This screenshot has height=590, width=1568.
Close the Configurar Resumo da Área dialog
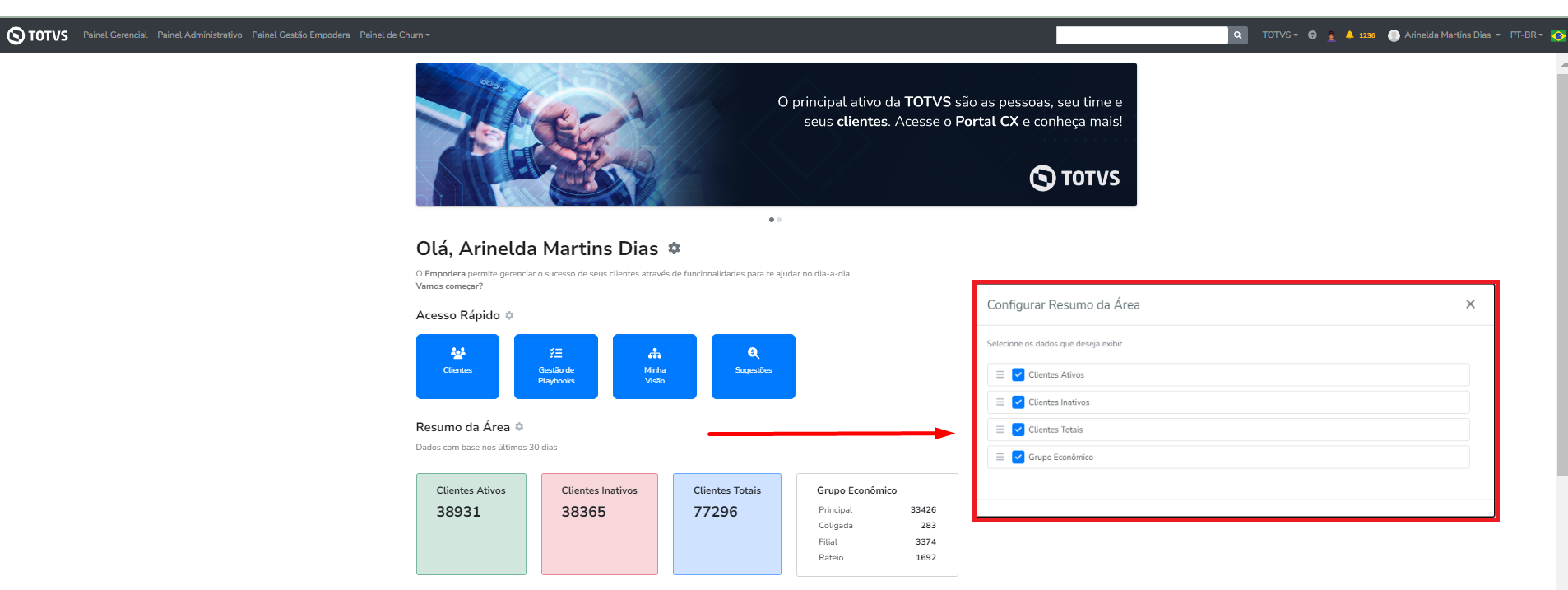1470,304
